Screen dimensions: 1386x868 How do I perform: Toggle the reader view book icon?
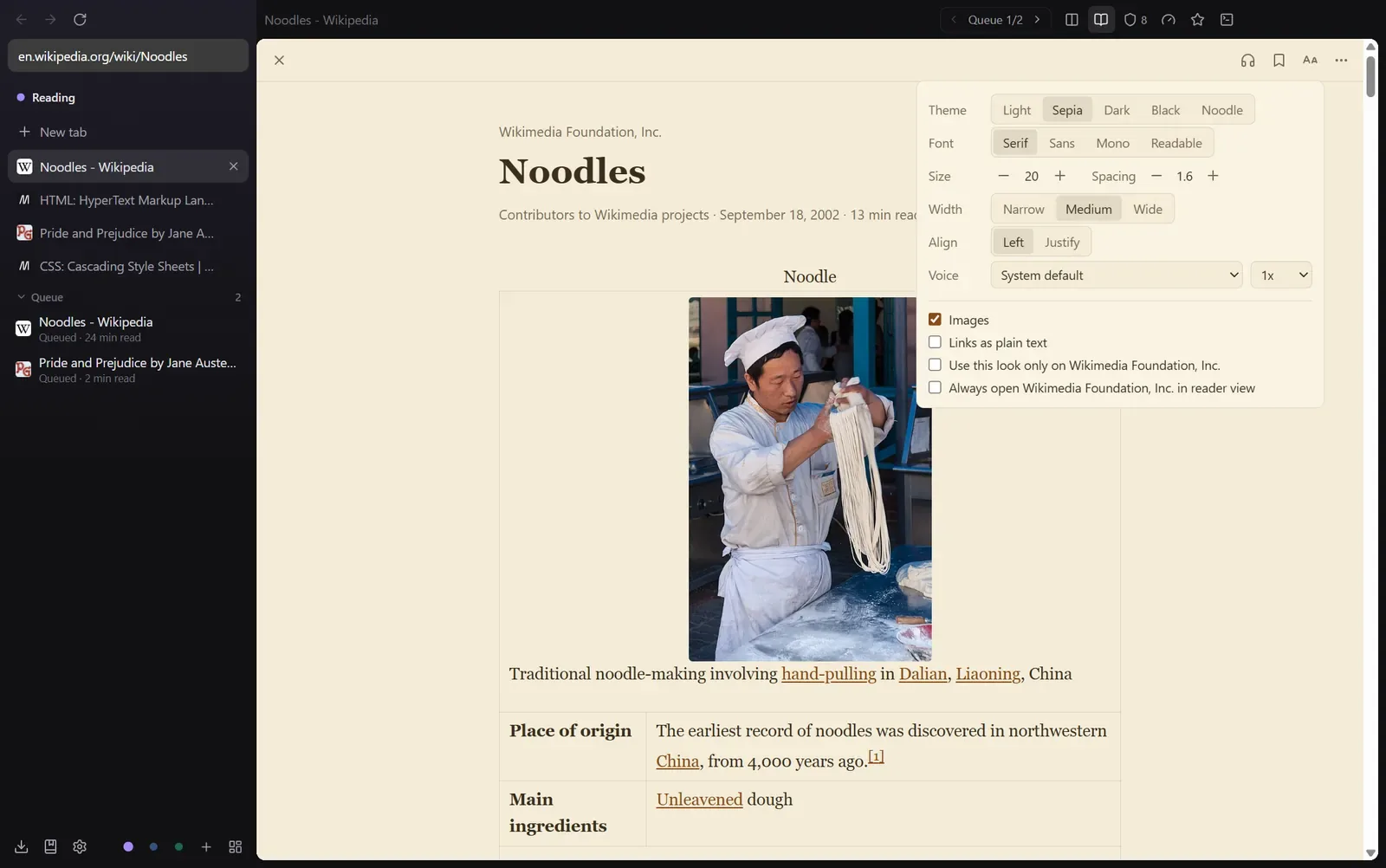[x=1101, y=19]
